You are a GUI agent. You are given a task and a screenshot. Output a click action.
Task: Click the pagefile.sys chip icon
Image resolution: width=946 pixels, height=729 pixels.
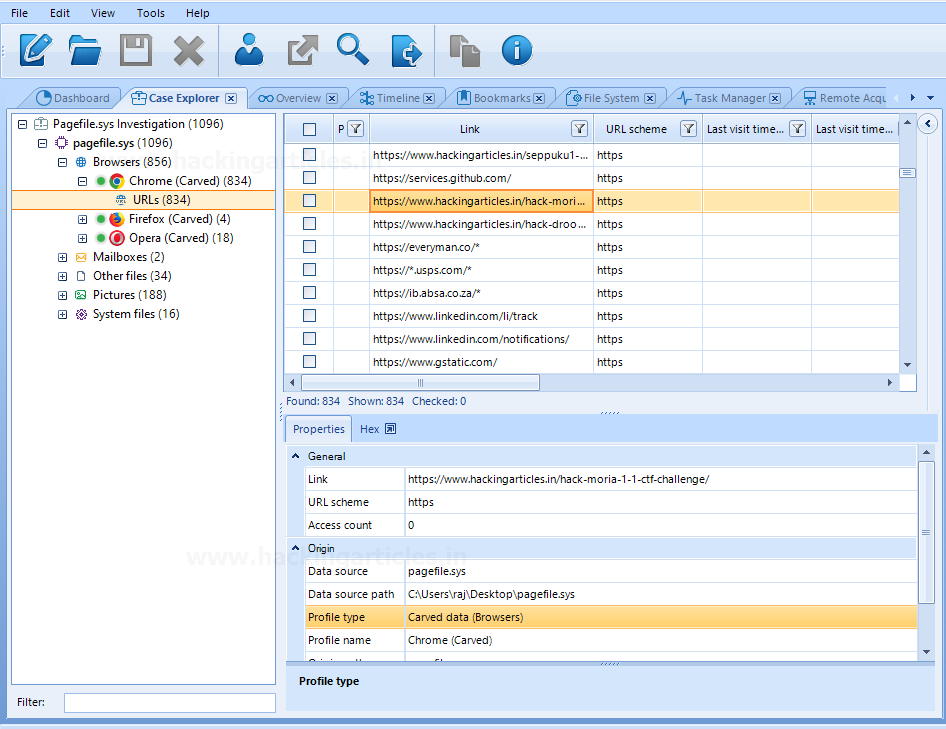(x=62, y=143)
